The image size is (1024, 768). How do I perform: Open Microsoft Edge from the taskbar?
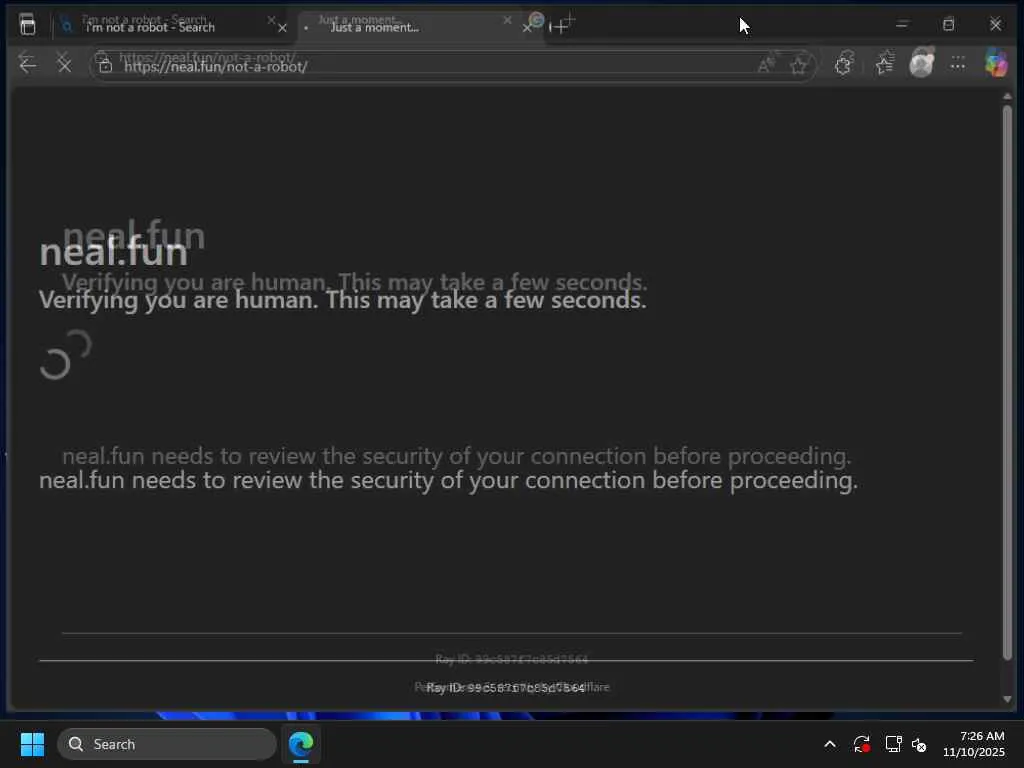point(301,744)
